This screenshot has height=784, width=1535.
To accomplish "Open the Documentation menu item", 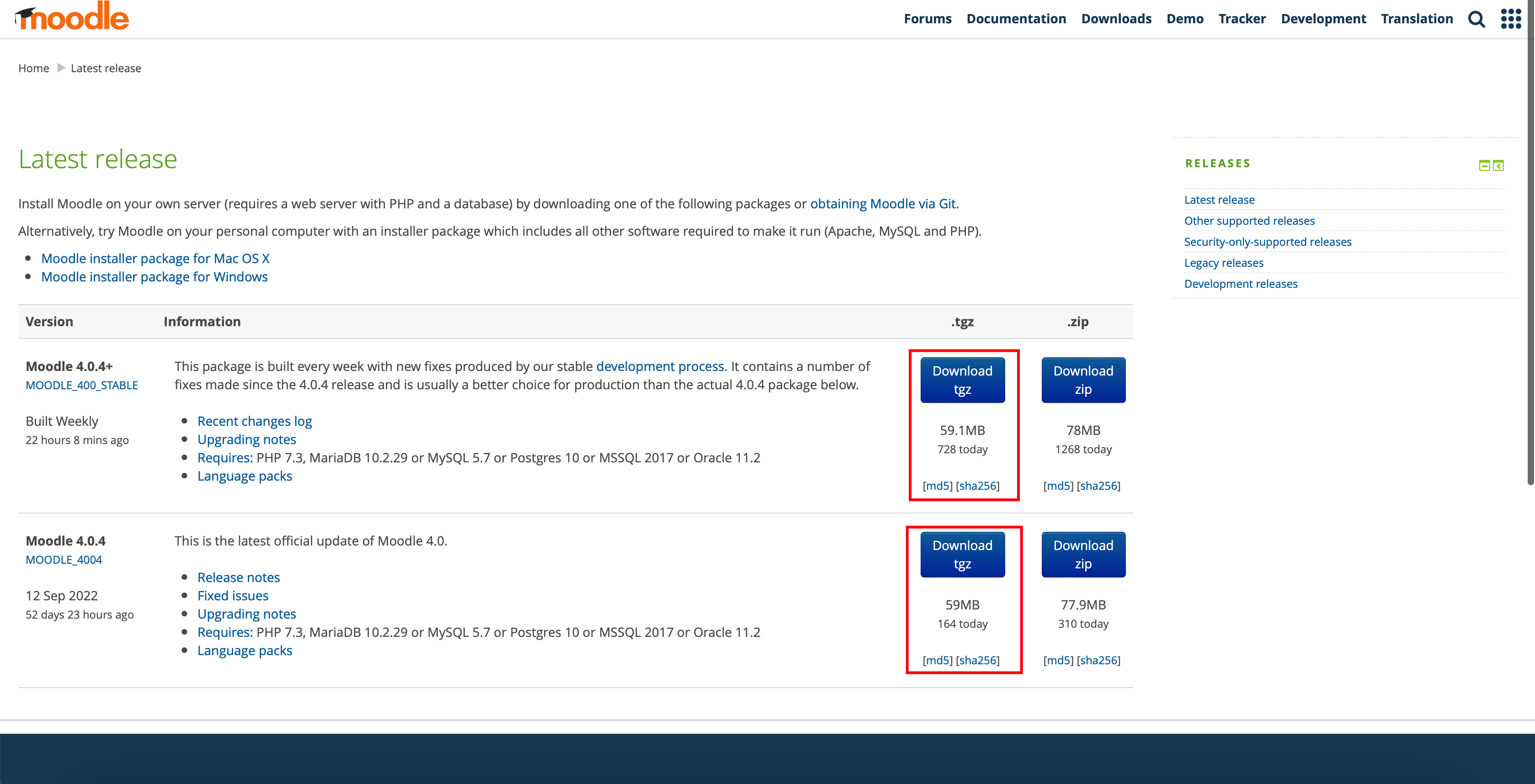I will click(1016, 19).
